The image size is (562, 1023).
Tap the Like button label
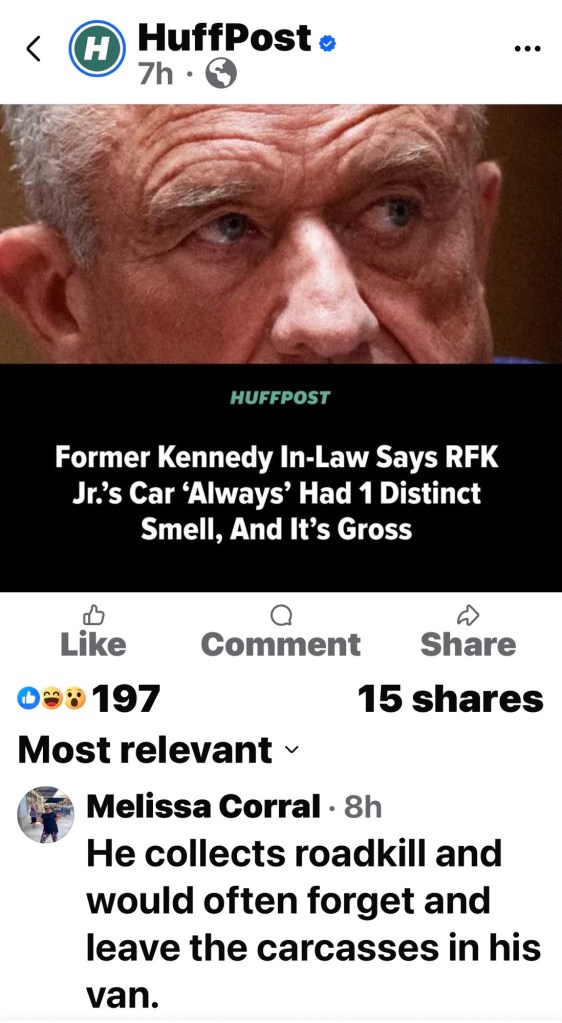coord(93,645)
